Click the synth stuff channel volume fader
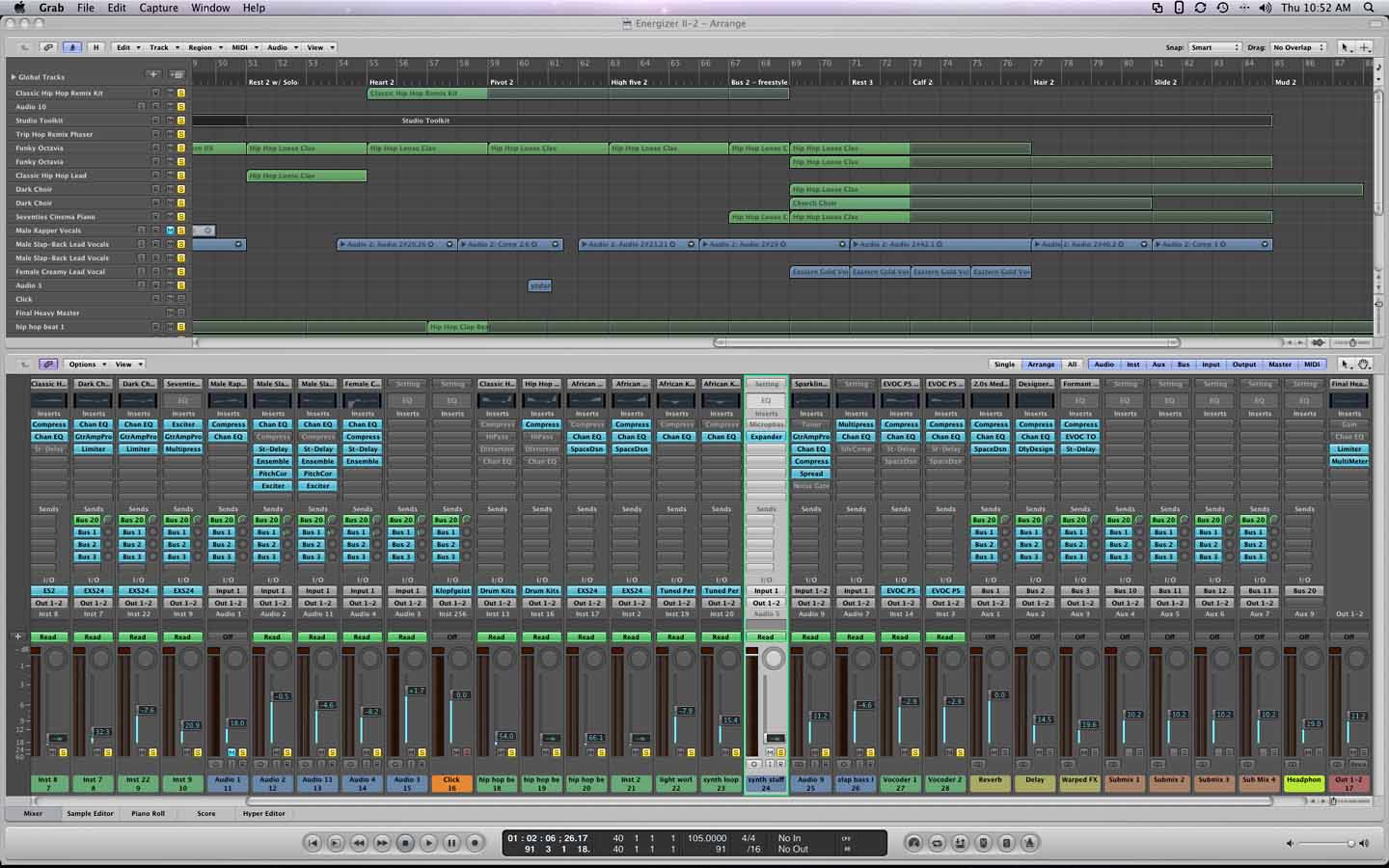The width and height of the screenshot is (1389, 868). click(x=775, y=738)
